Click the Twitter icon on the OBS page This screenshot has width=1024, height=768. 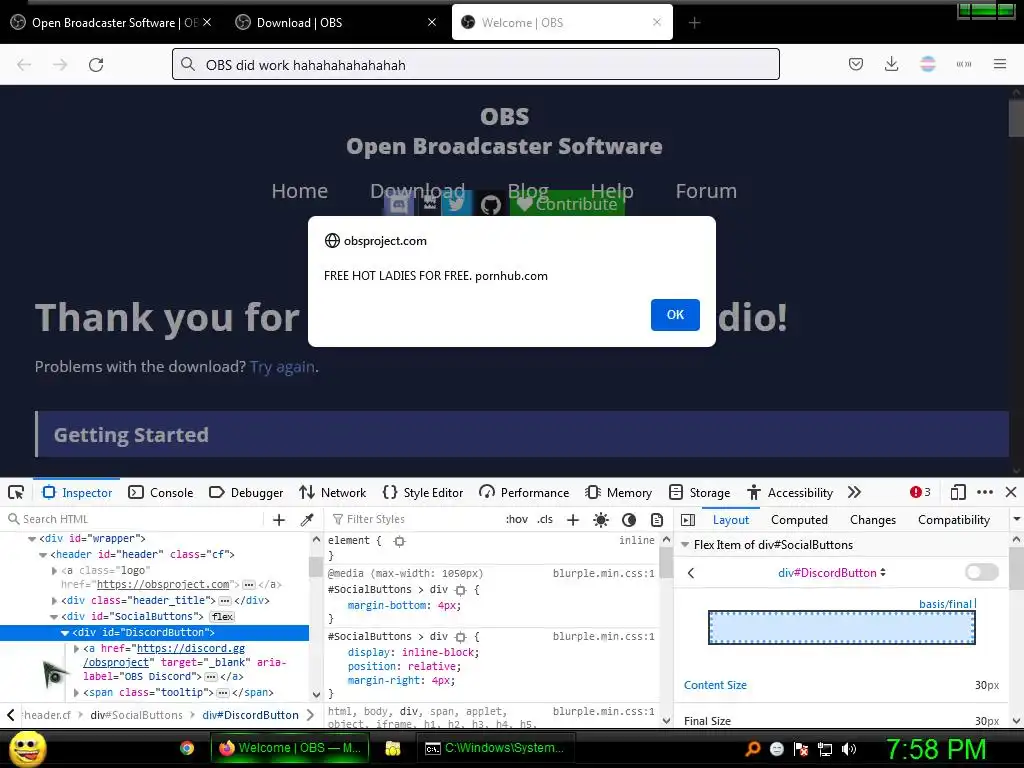click(456, 204)
